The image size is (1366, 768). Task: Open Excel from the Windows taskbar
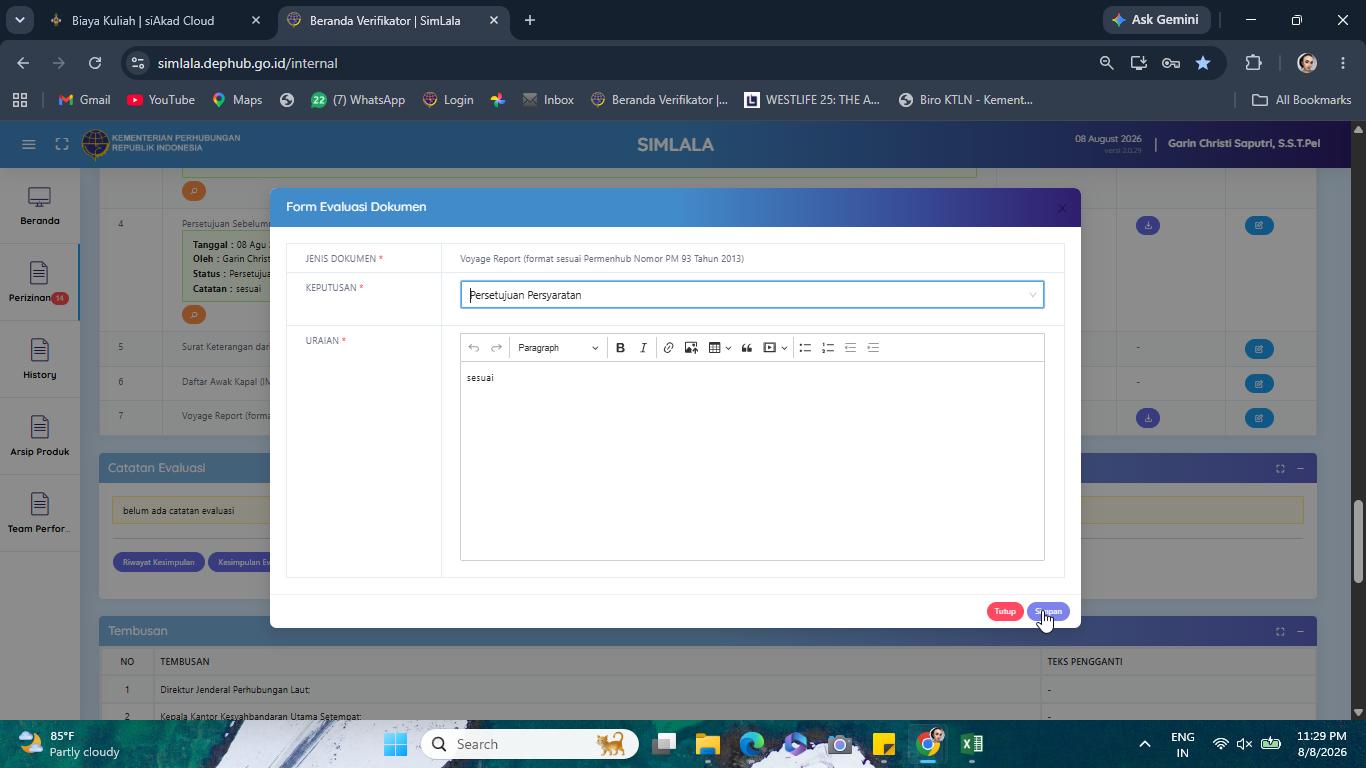972,744
